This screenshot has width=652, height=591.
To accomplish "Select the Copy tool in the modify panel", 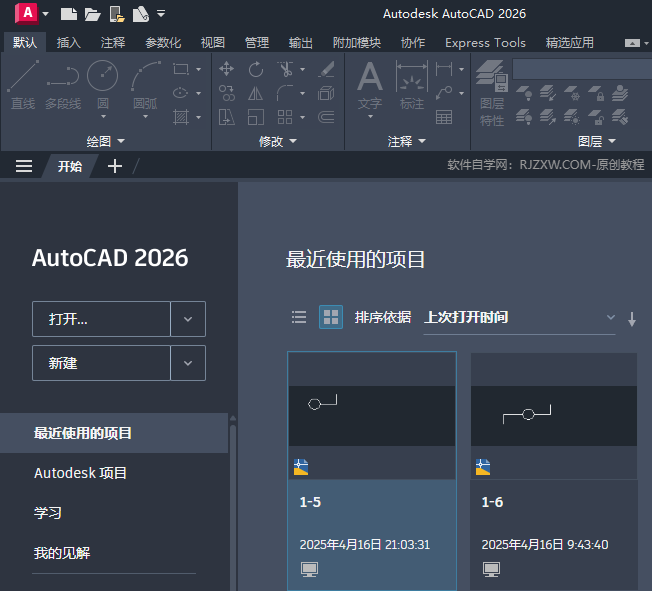I will pos(227,93).
